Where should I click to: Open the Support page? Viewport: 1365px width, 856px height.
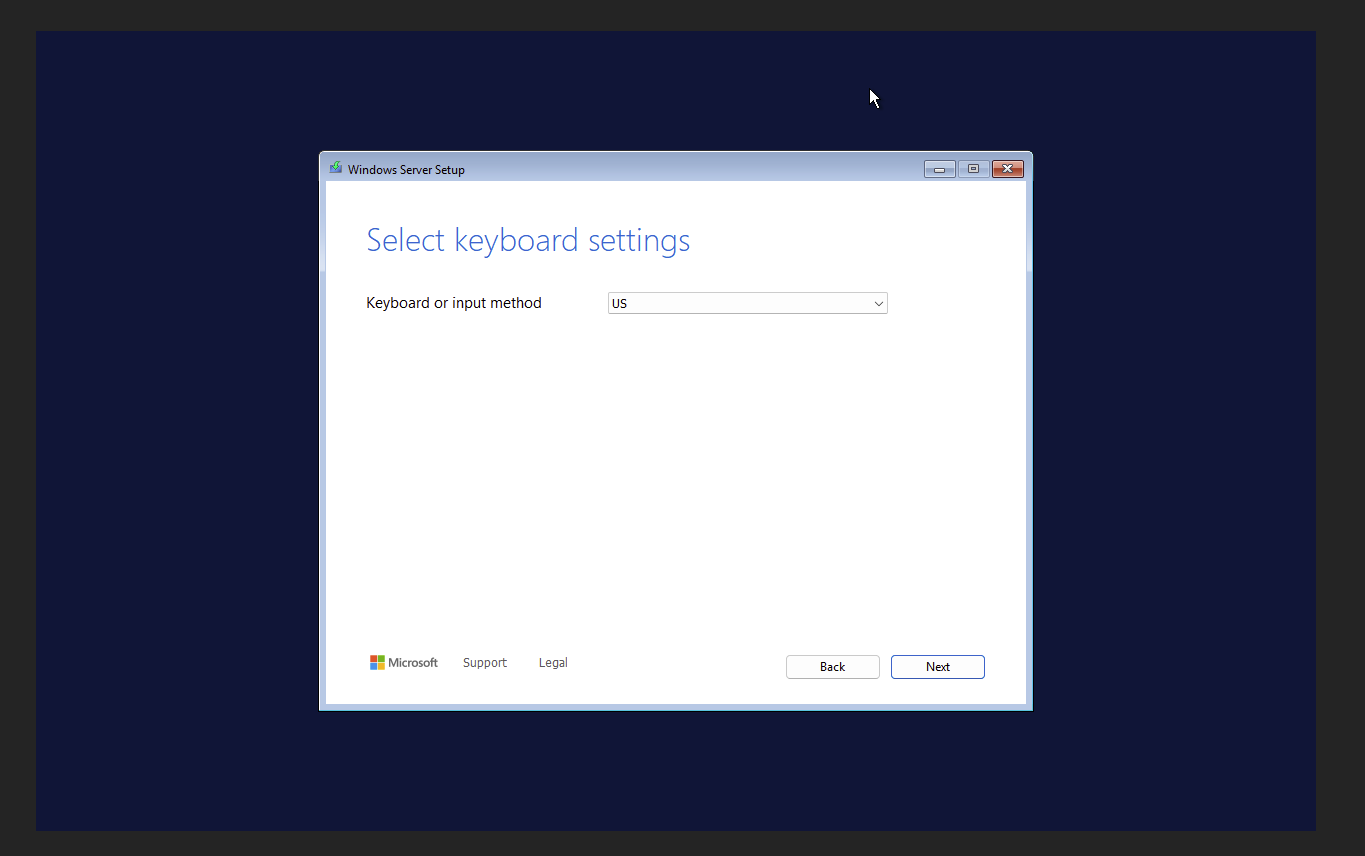click(x=484, y=662)
